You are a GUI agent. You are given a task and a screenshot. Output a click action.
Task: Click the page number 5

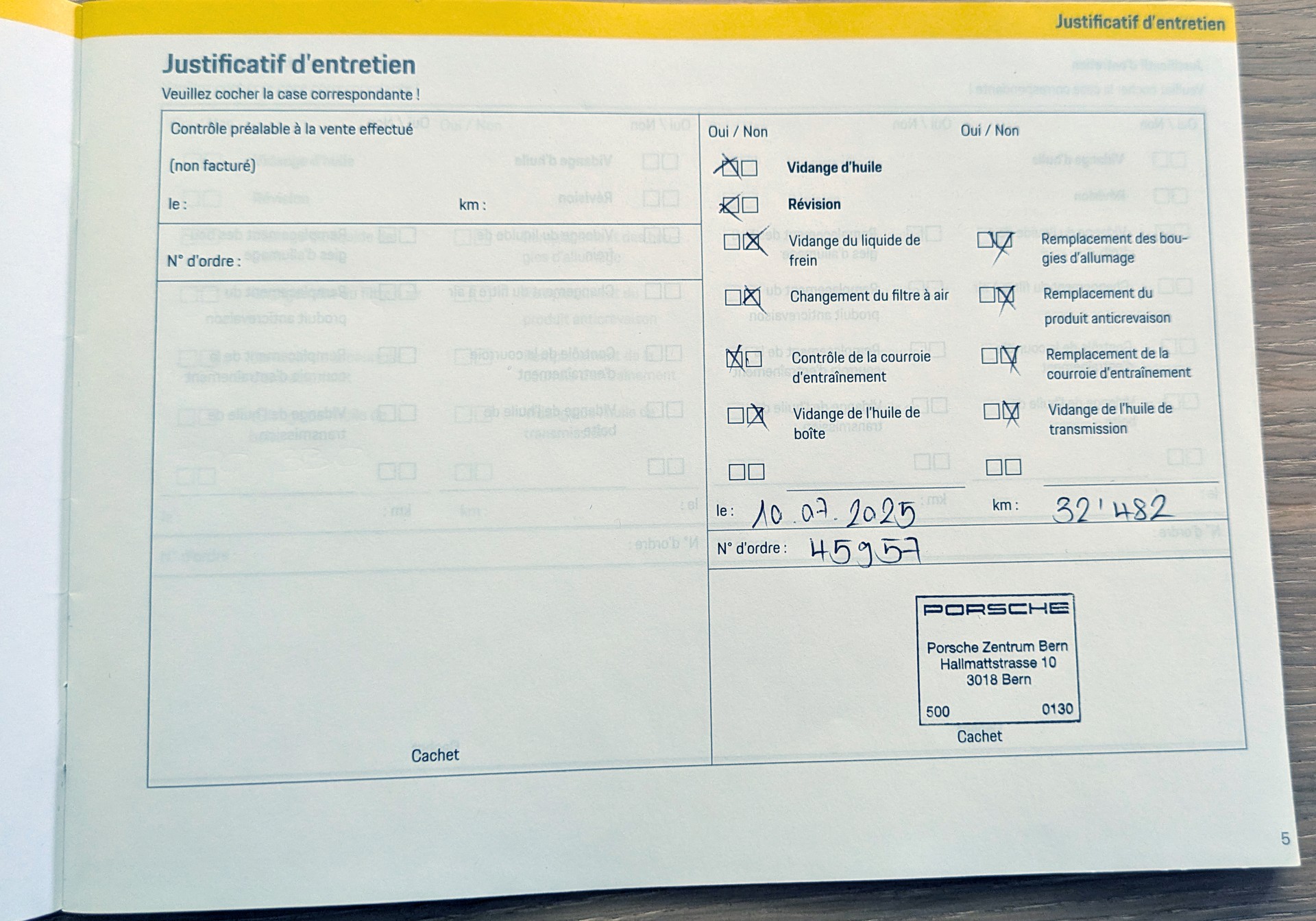1286,839
